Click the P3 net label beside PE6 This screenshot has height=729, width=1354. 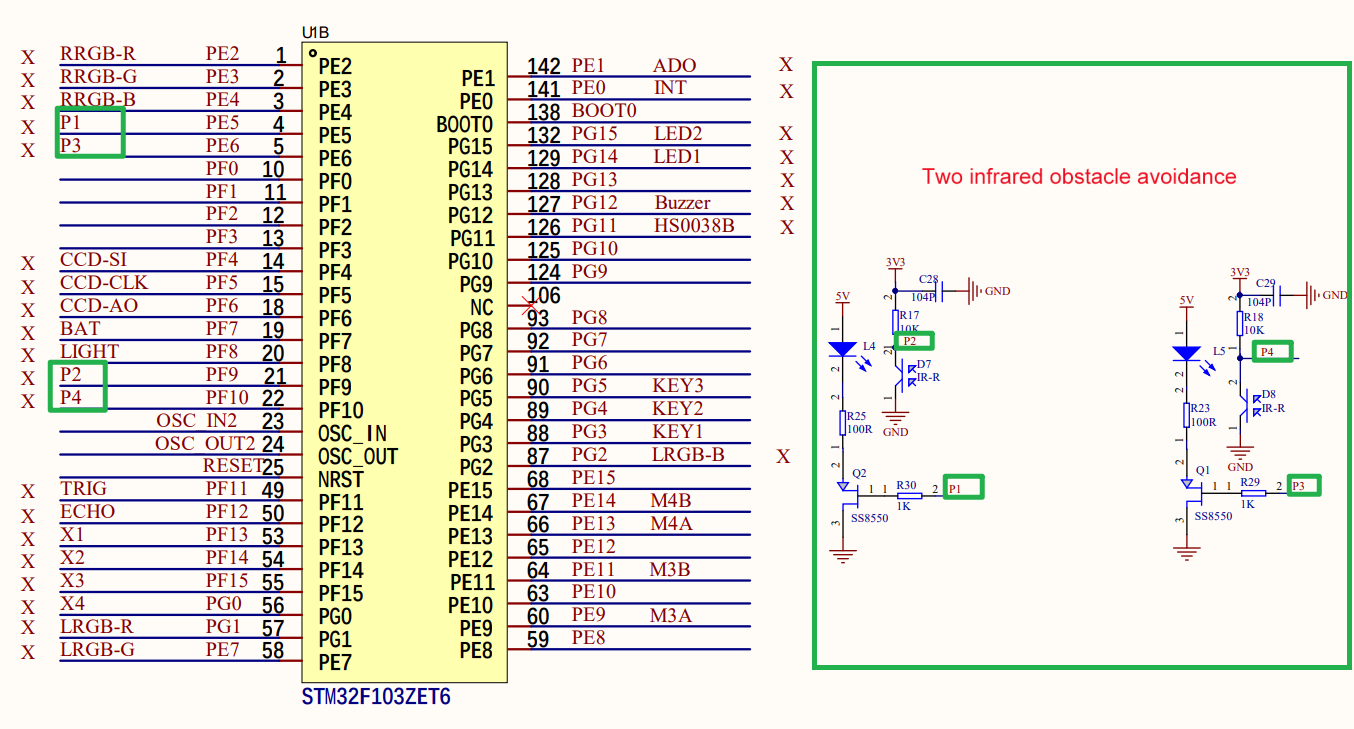coord(71,146)
